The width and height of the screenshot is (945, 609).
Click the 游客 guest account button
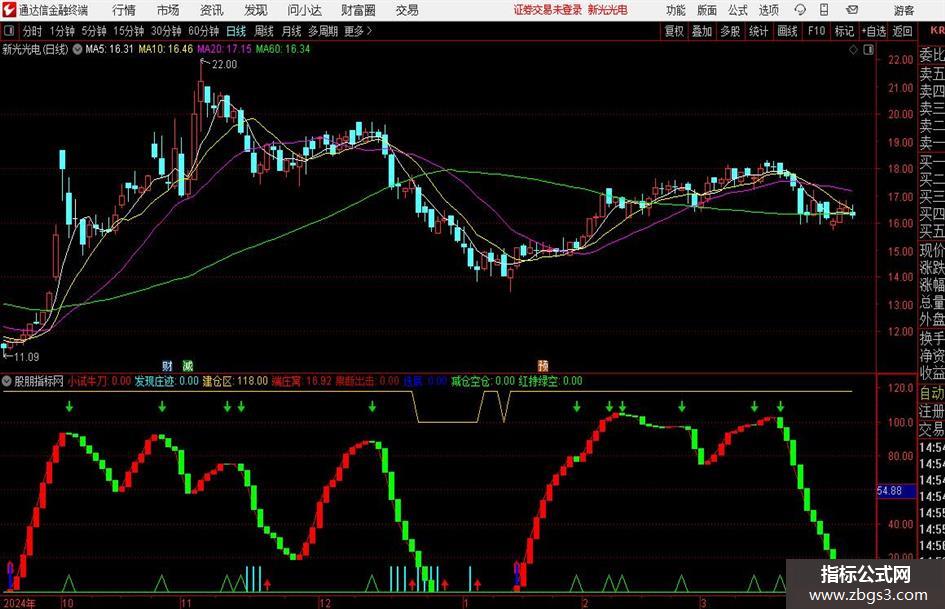(x=904, y=10)
